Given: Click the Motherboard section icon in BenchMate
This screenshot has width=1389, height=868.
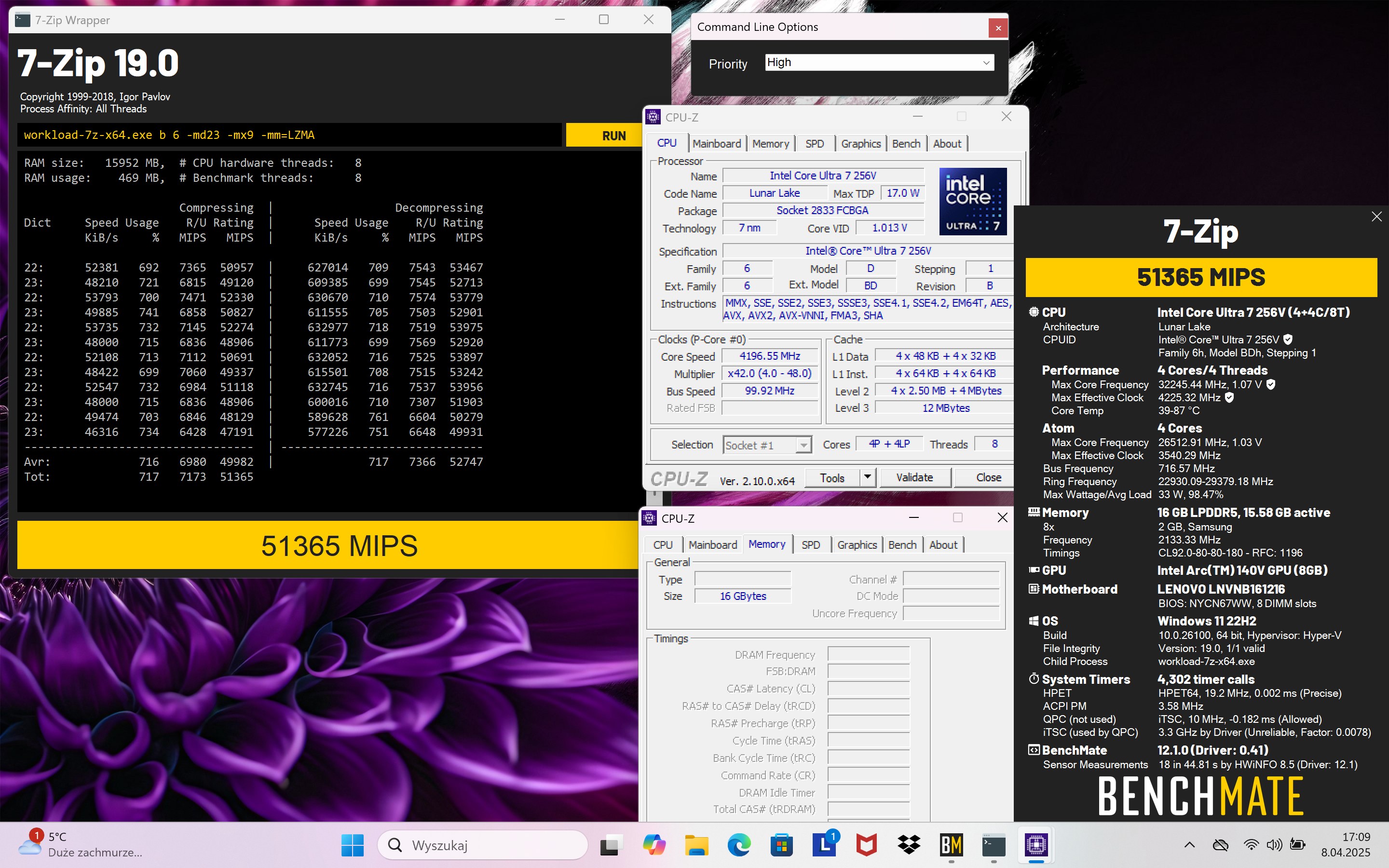Looking at the screenshot, I should [x=1034, y=589].
